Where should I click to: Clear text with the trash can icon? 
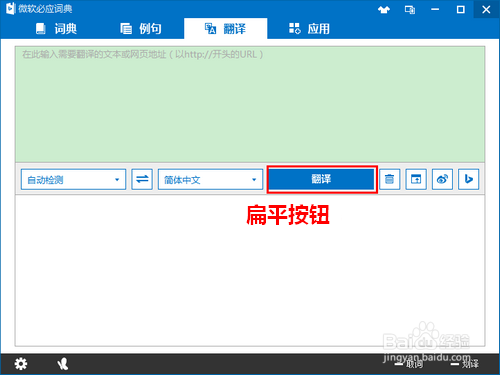tap(389, 179)
